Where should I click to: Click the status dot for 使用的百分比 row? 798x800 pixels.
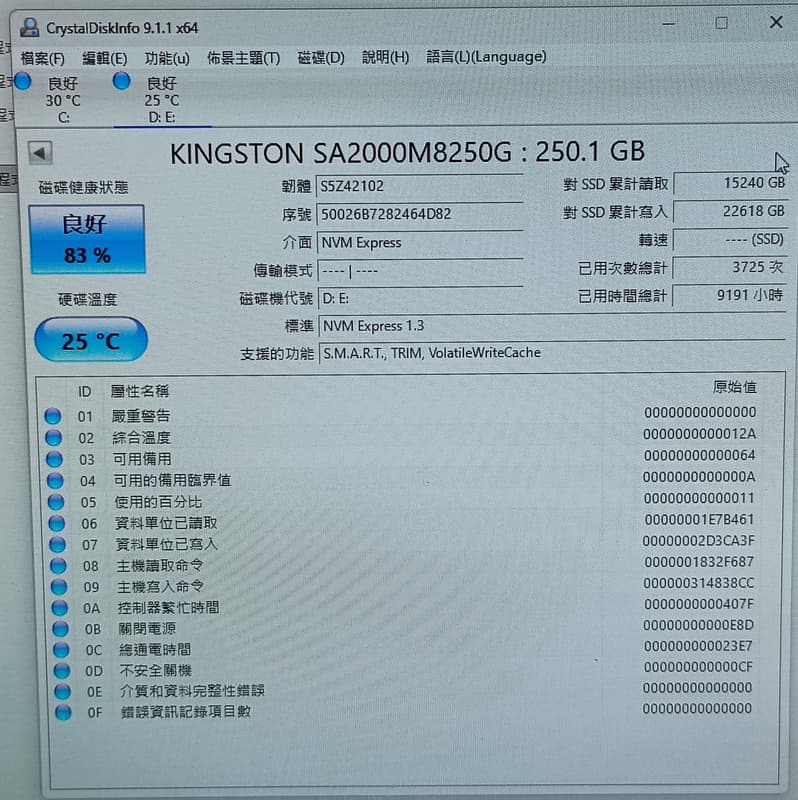(x=56, y=501)
